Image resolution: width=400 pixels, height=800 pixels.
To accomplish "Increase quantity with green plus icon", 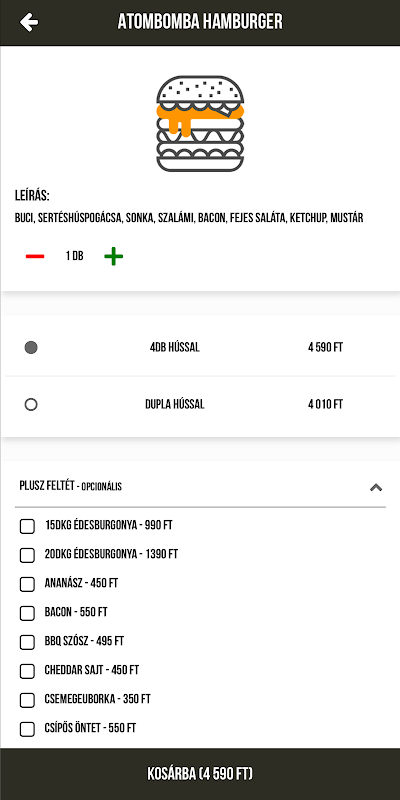I will pos(114,256).
